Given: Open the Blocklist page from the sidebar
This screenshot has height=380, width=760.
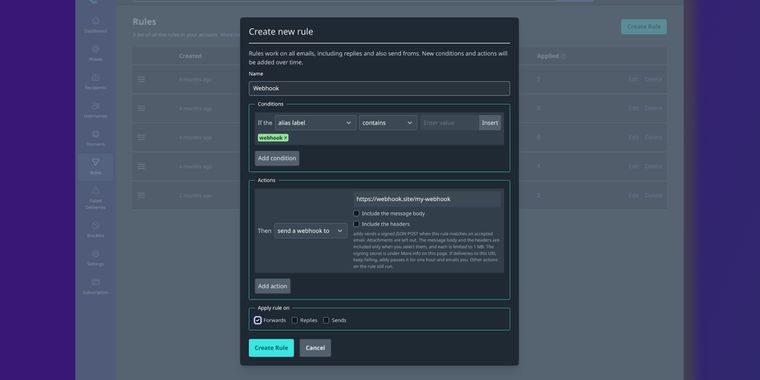Looking at the screenshot, I should (x=95, y=229).
